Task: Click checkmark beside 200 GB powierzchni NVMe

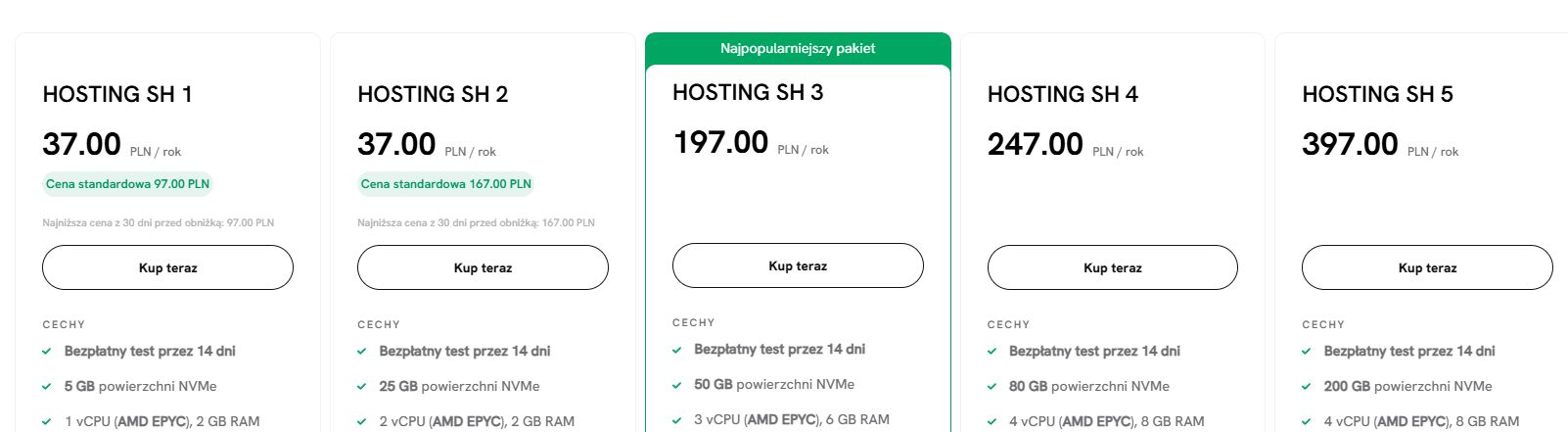Action: coord(1307,386)
